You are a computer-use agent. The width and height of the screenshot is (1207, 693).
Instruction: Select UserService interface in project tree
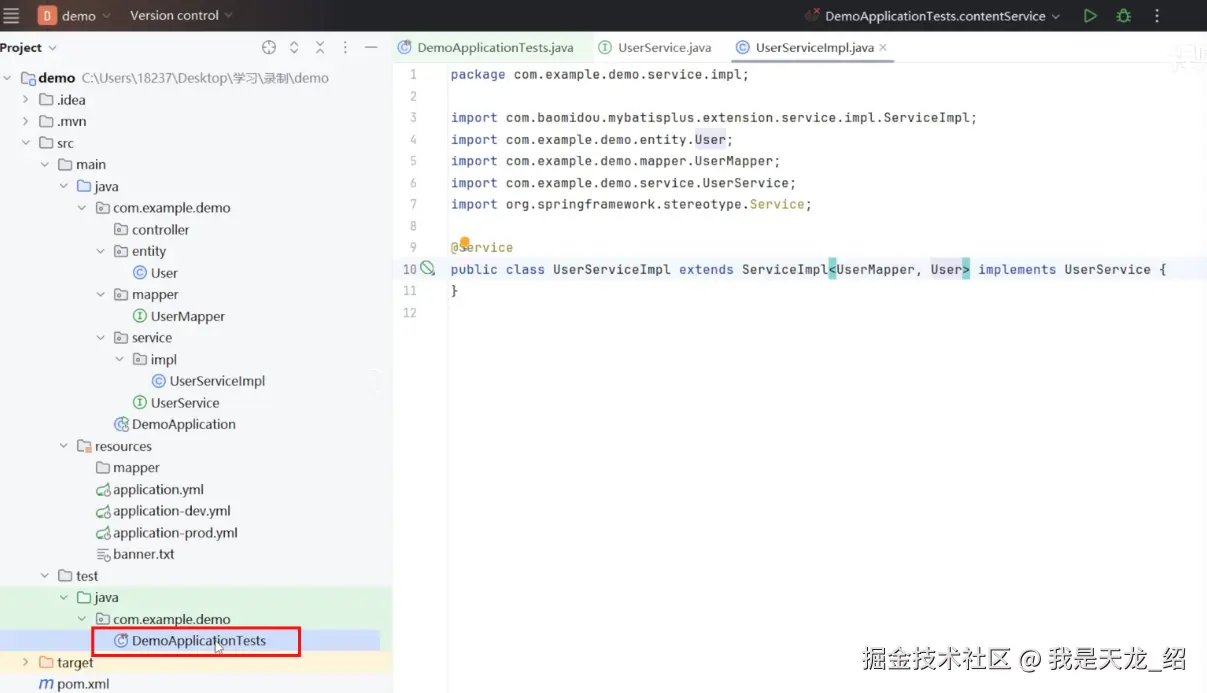185,403
